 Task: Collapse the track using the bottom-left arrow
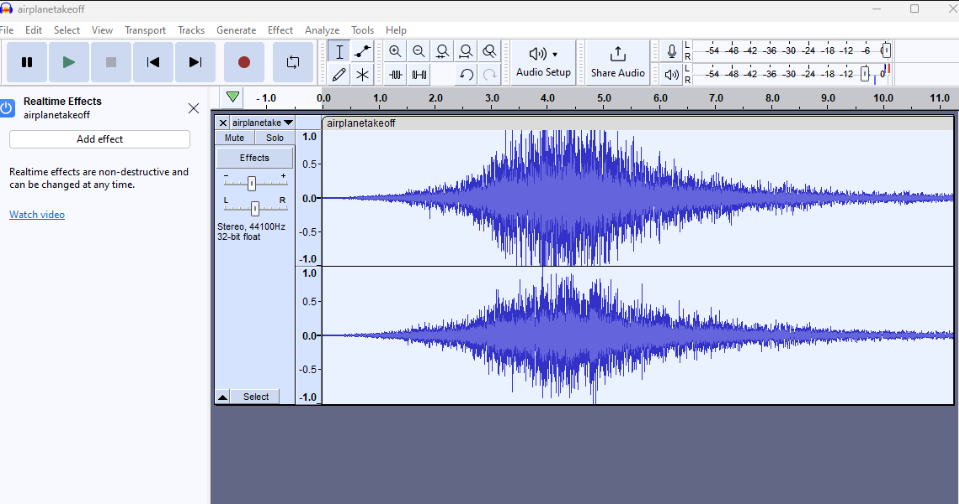[223, 397]
